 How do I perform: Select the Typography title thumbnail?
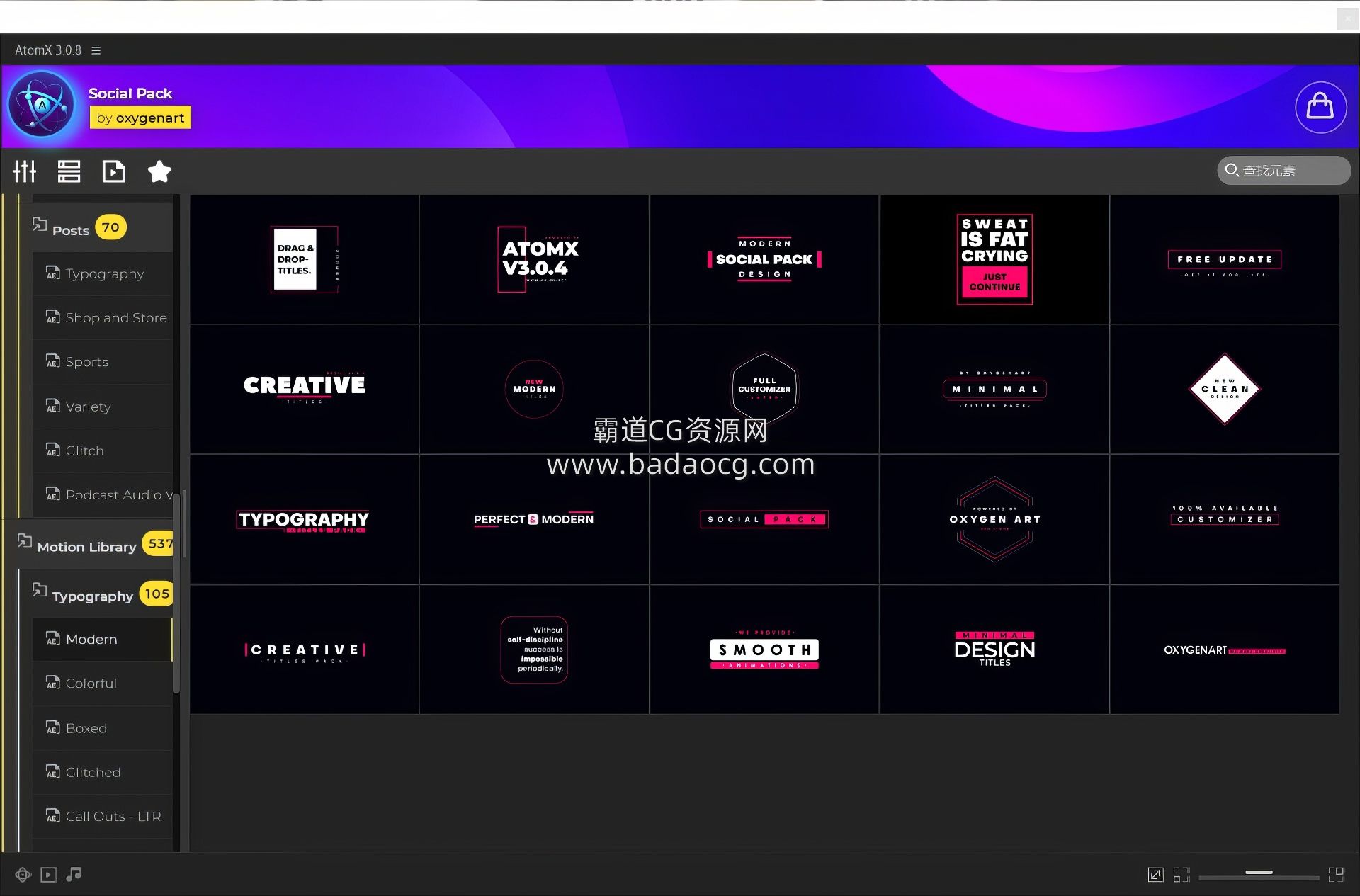pyautogui.click(x=305, y=519)
